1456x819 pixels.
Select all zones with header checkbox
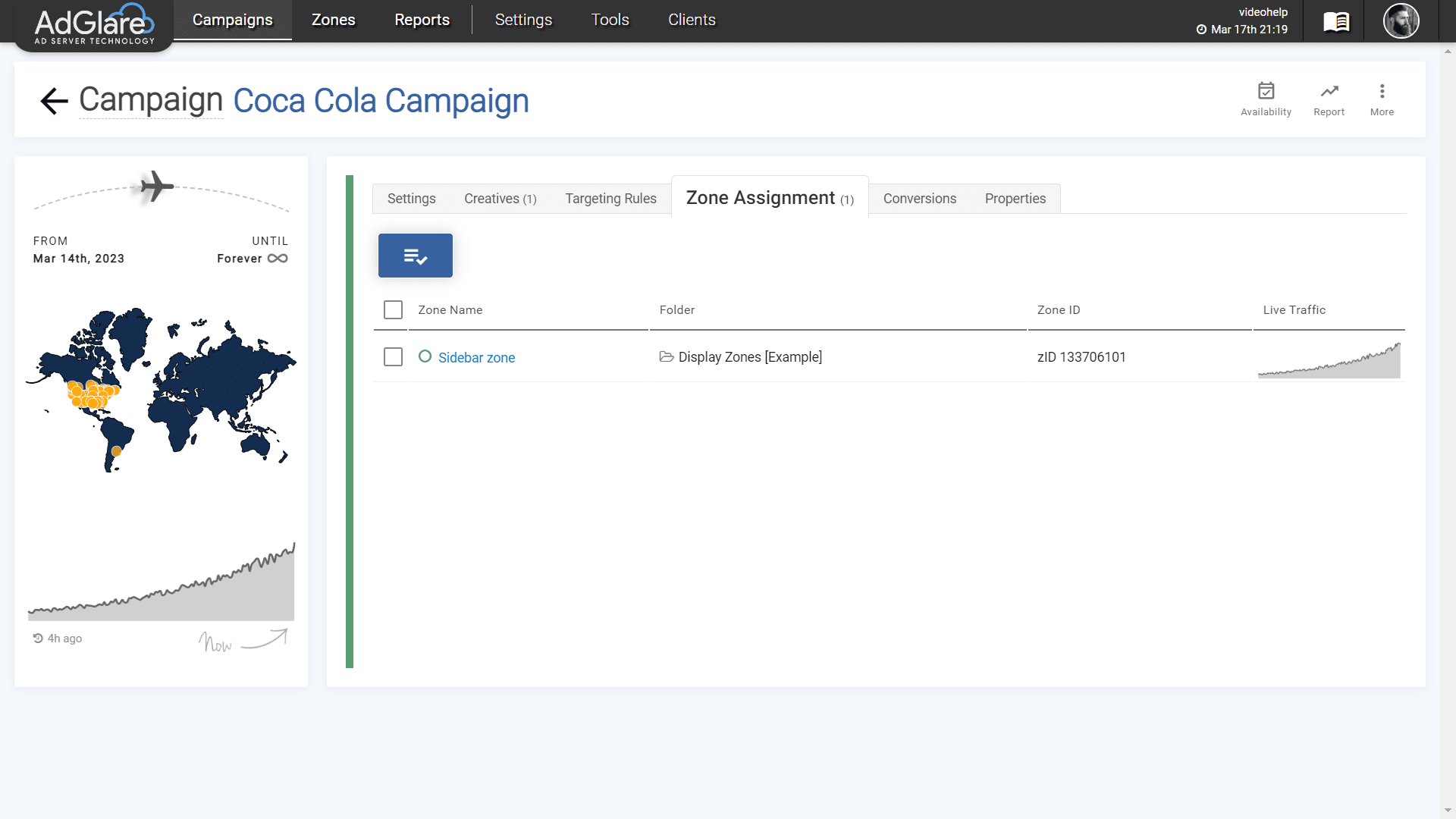pos(393,310)
